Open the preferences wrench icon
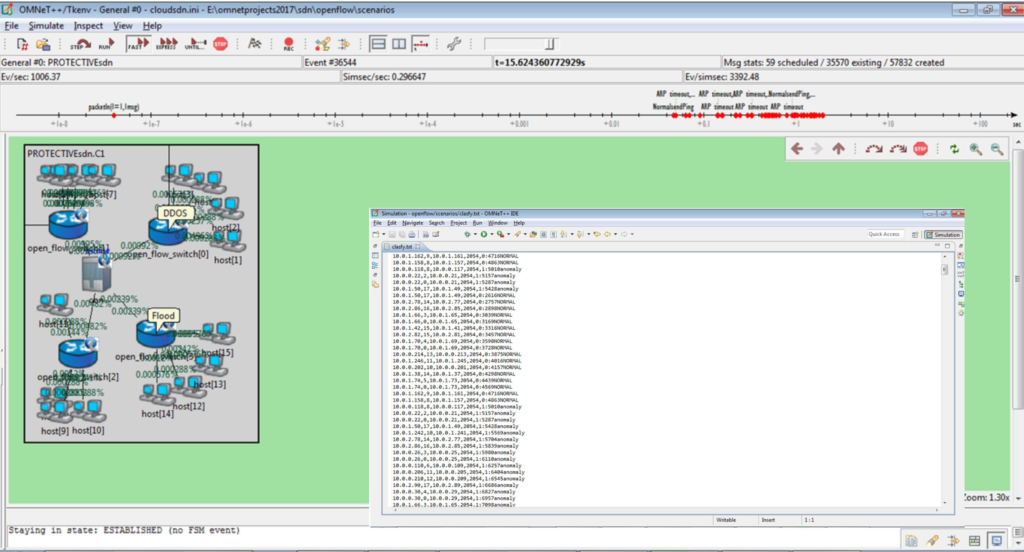Viewport: 1024px width, 552px height. click(453, 44)
